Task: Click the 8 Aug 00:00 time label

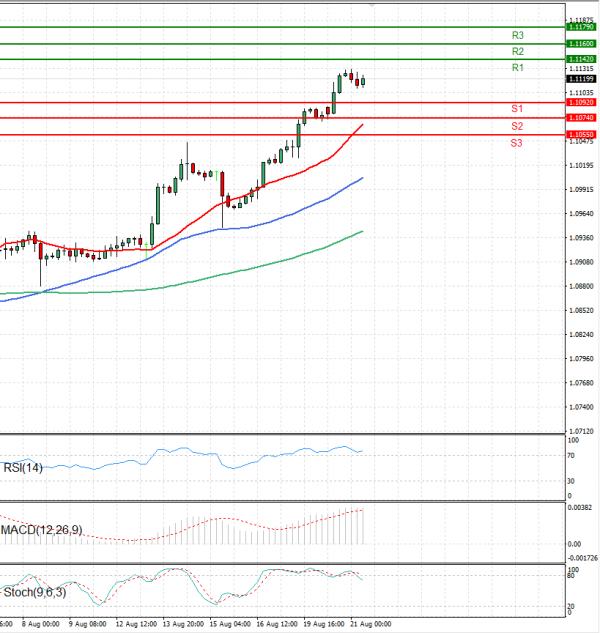Action: coord(40,624)
